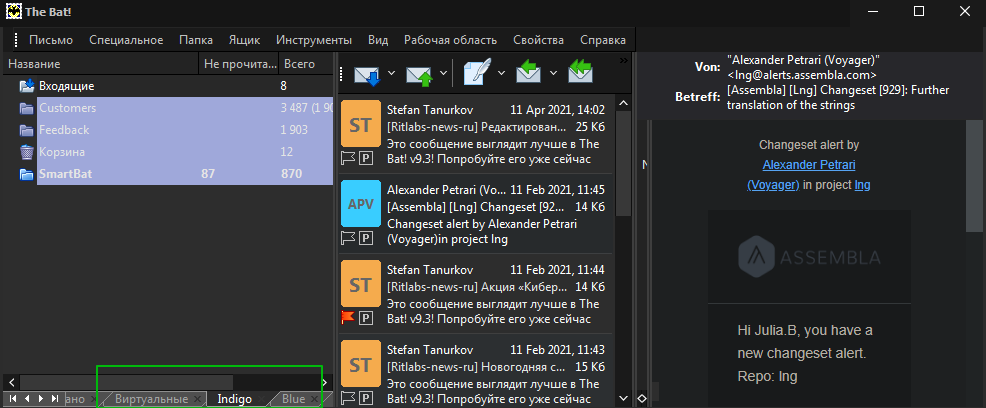Click The Bat! application icon in title bar
The image size is (986, 408).
14,11
